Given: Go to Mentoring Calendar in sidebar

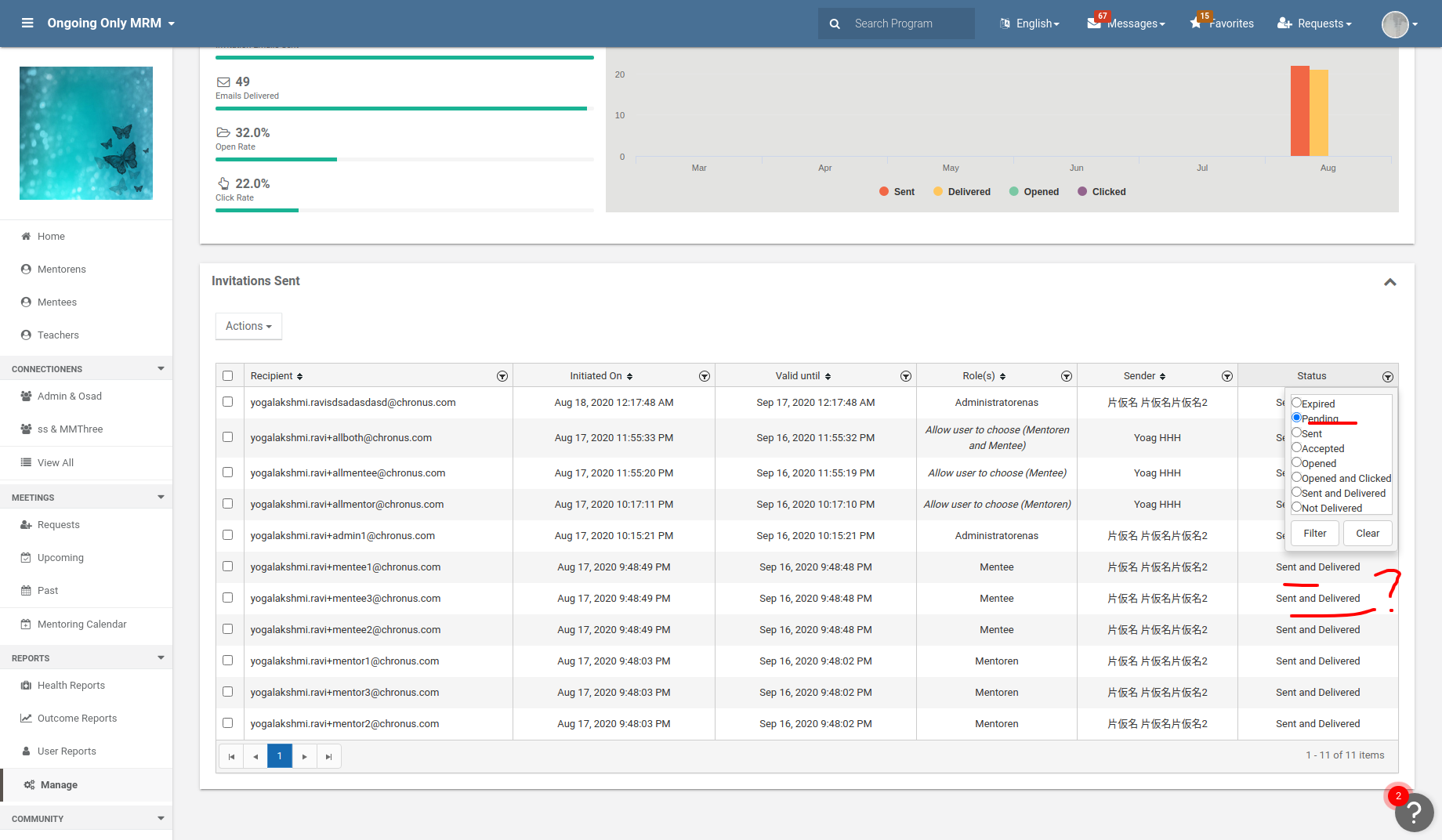Looking at the screenshot, I should [82, 625].
